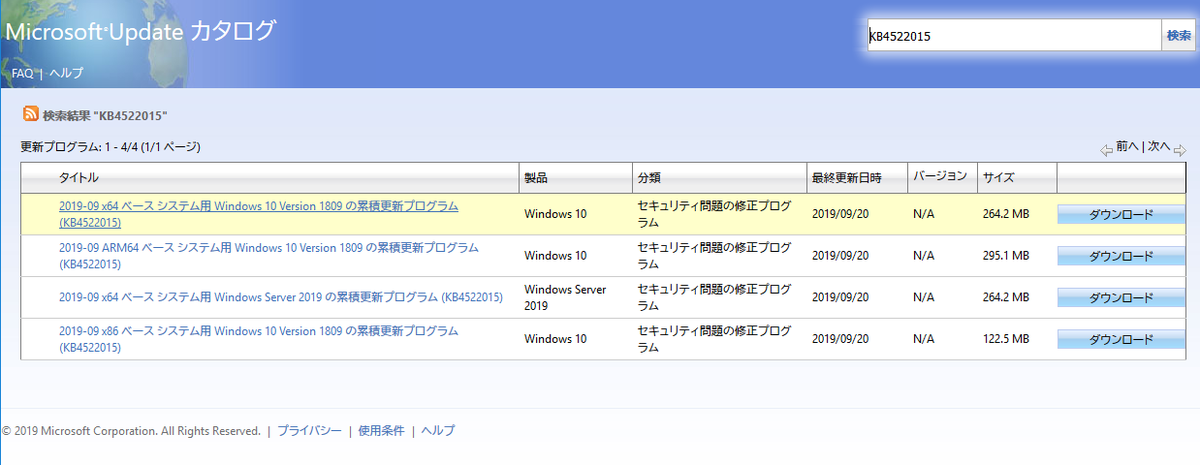Open the ARM64 Windows 10 Version 1809 update link
The image size is (1200, 465).
(x=268, y=256)
